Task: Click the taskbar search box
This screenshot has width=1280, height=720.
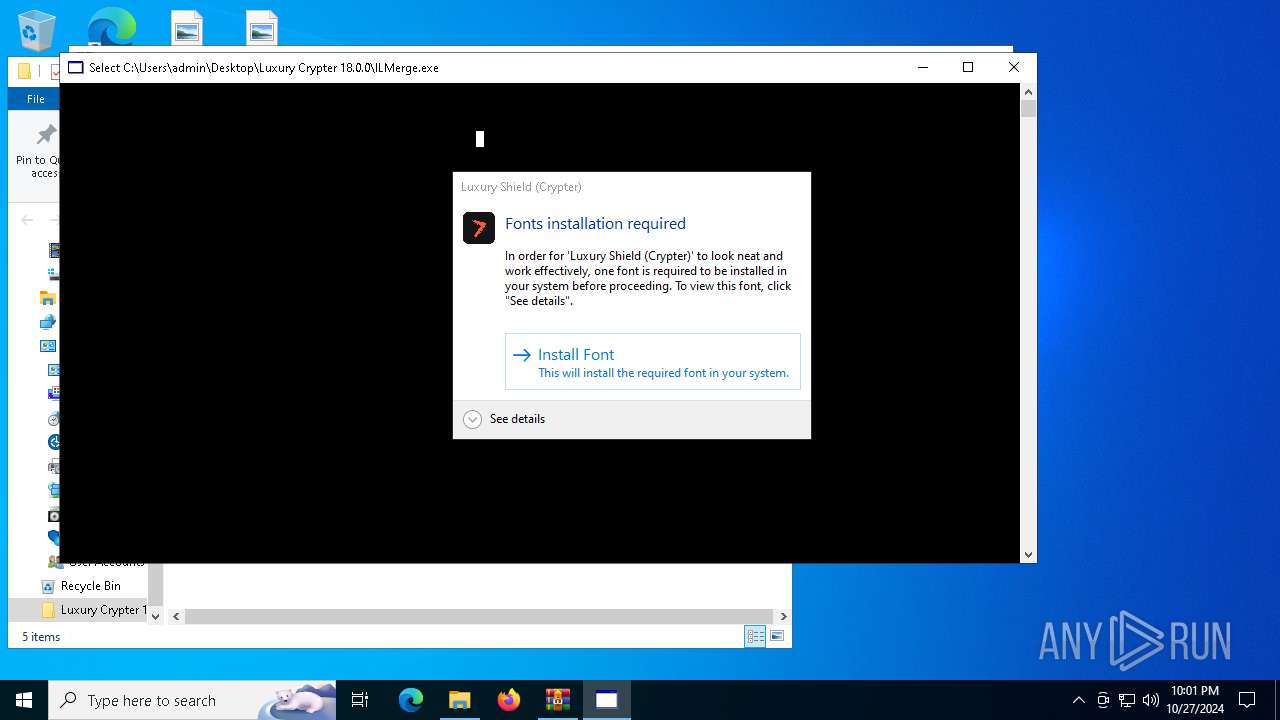Action: click(192, 700)
